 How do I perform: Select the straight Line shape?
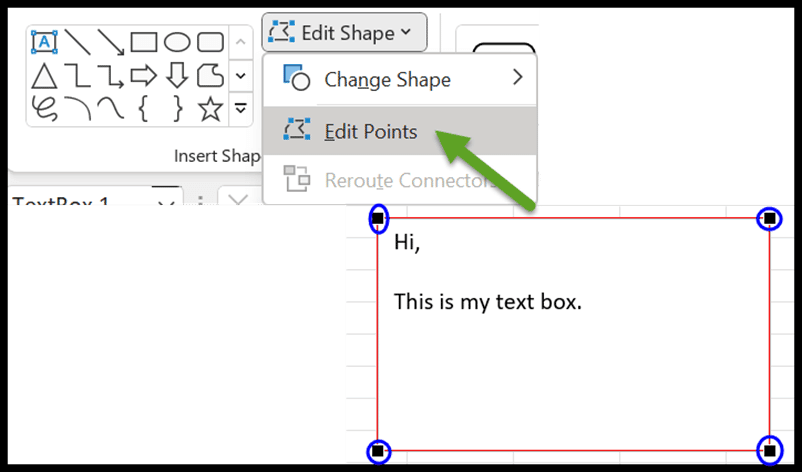pos(77,42)
